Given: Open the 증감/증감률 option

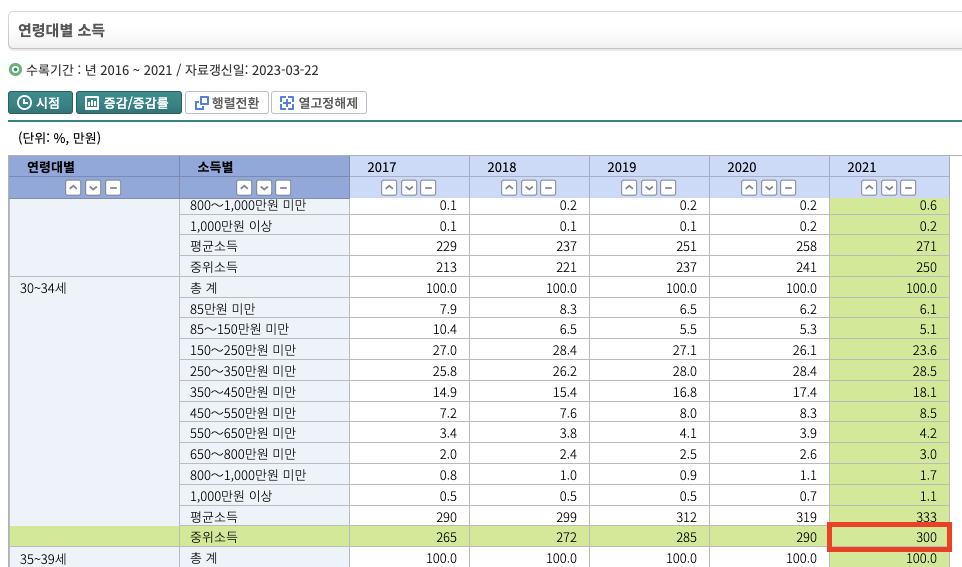Looking at the screenshot, I should pyautogui.click(x=129, y=102).
